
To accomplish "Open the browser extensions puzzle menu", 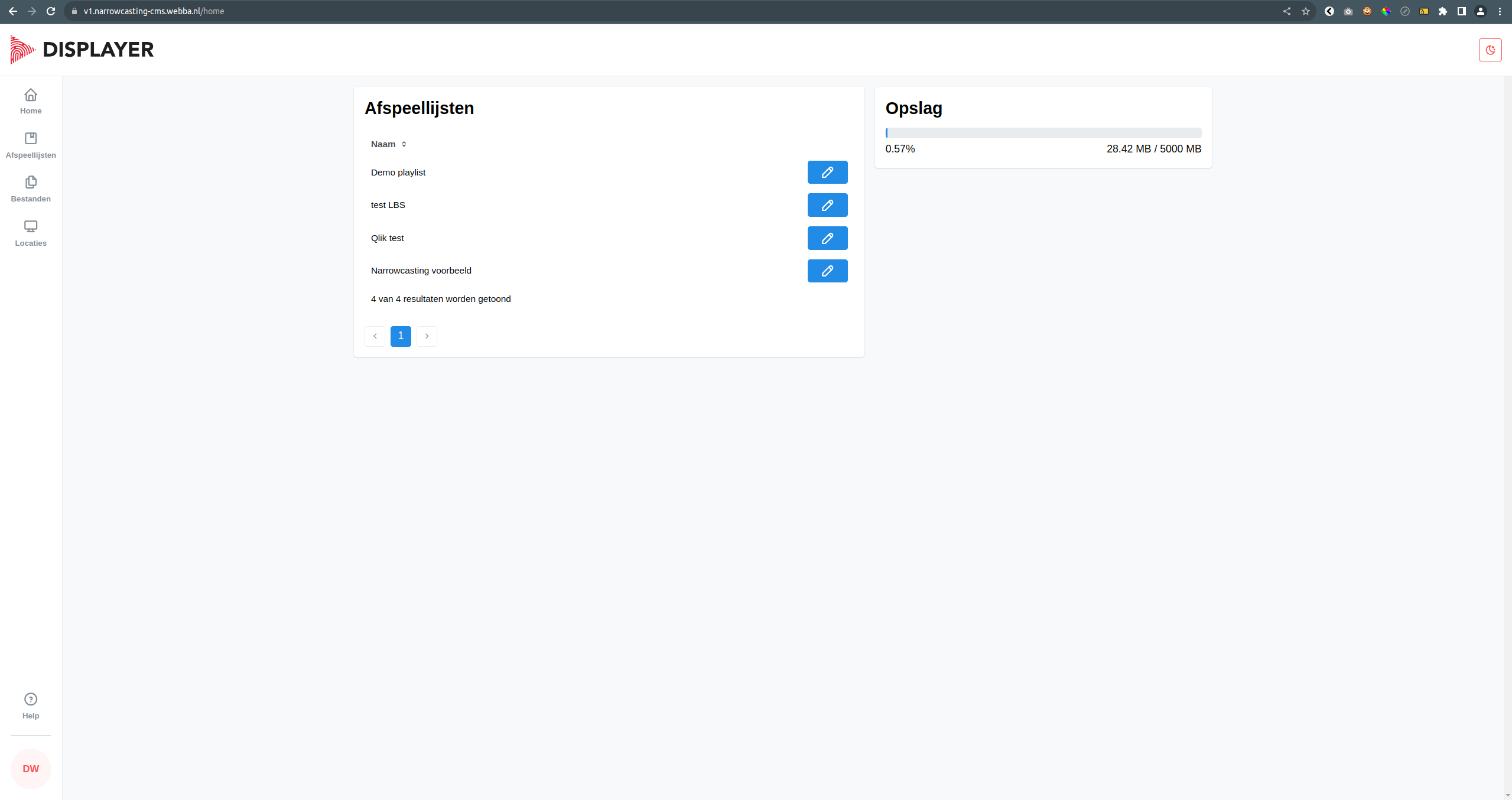I will 1443,11.
